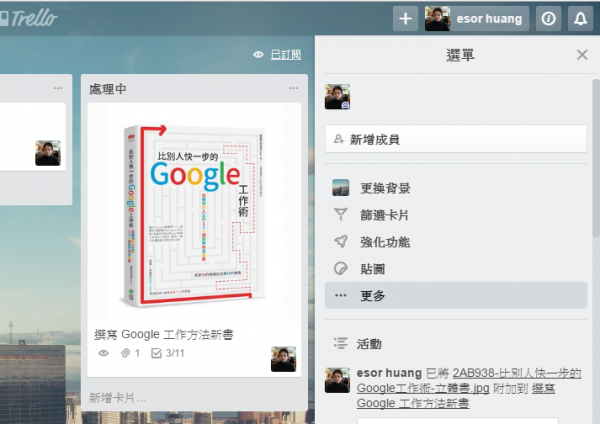Click the board member avatar in menu
This screenshot has width=600, height=424.
[x=338, y=97]
